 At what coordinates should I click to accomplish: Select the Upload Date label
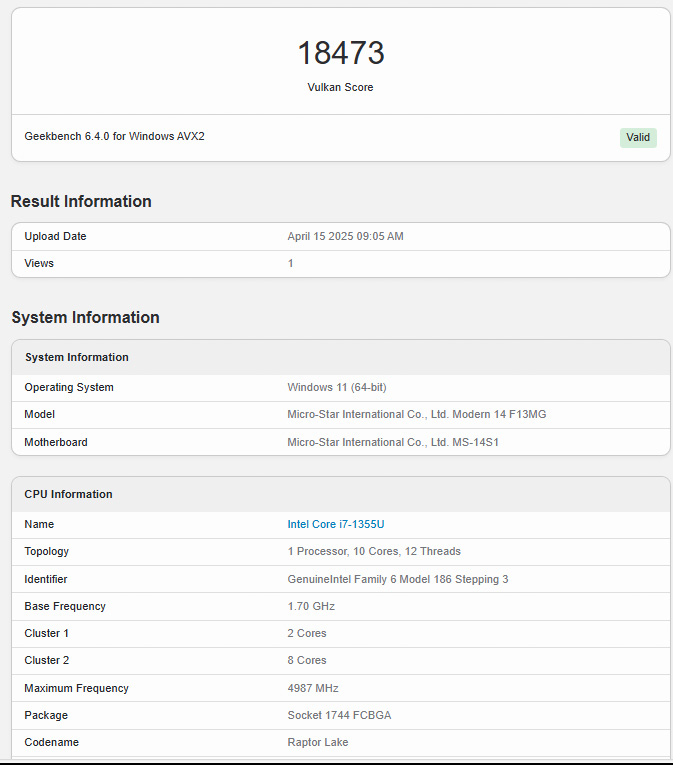point(55,236)
